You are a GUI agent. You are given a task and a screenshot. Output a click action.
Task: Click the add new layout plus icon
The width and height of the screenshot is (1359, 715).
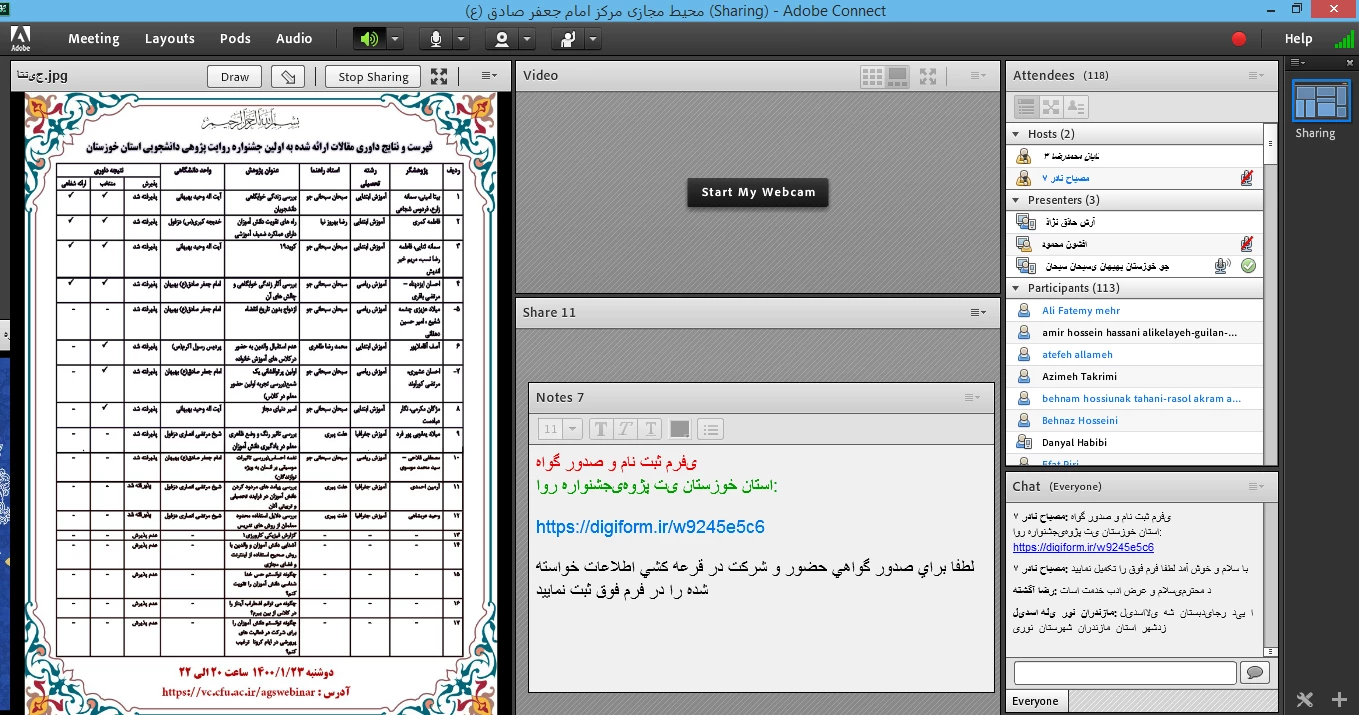point(1339,699)
